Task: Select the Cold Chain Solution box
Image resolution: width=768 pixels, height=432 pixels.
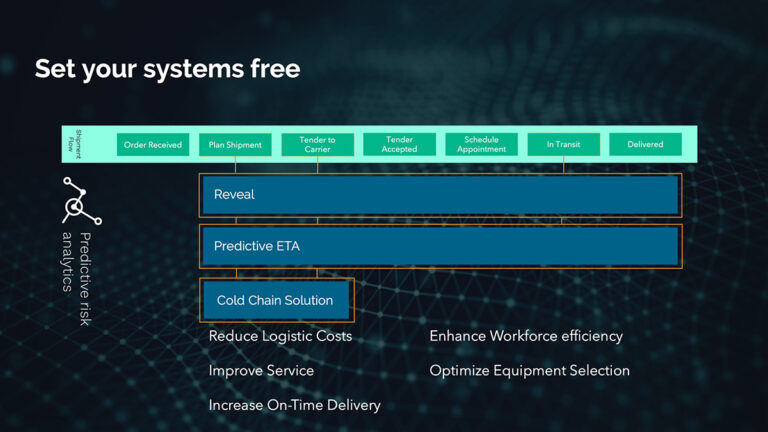Action: click(276, 300)
